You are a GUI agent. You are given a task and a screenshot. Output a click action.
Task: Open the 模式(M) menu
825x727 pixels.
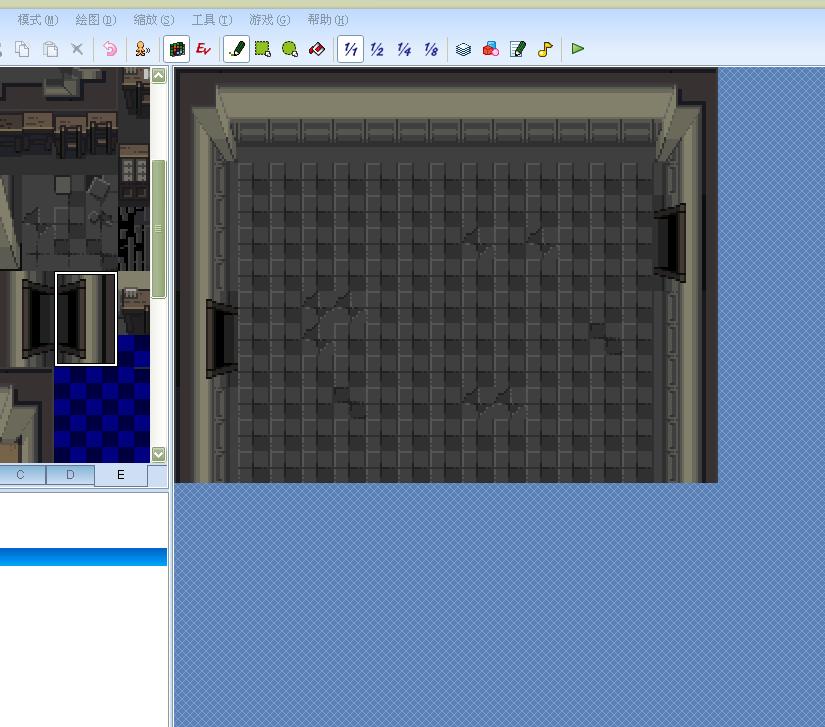pyautogui.click(x=38, y=20)
